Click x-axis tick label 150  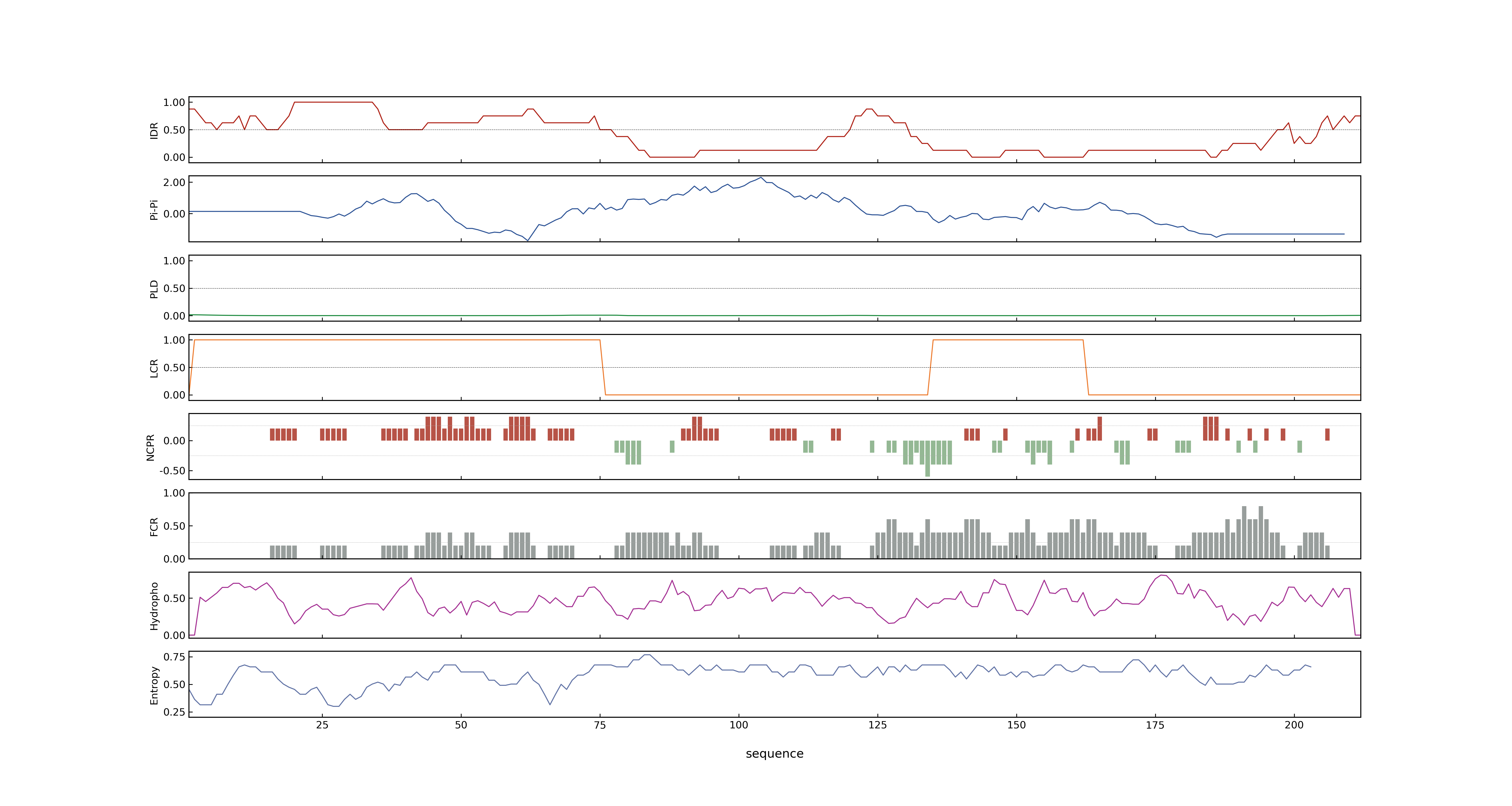click(x=1016, y=725)
